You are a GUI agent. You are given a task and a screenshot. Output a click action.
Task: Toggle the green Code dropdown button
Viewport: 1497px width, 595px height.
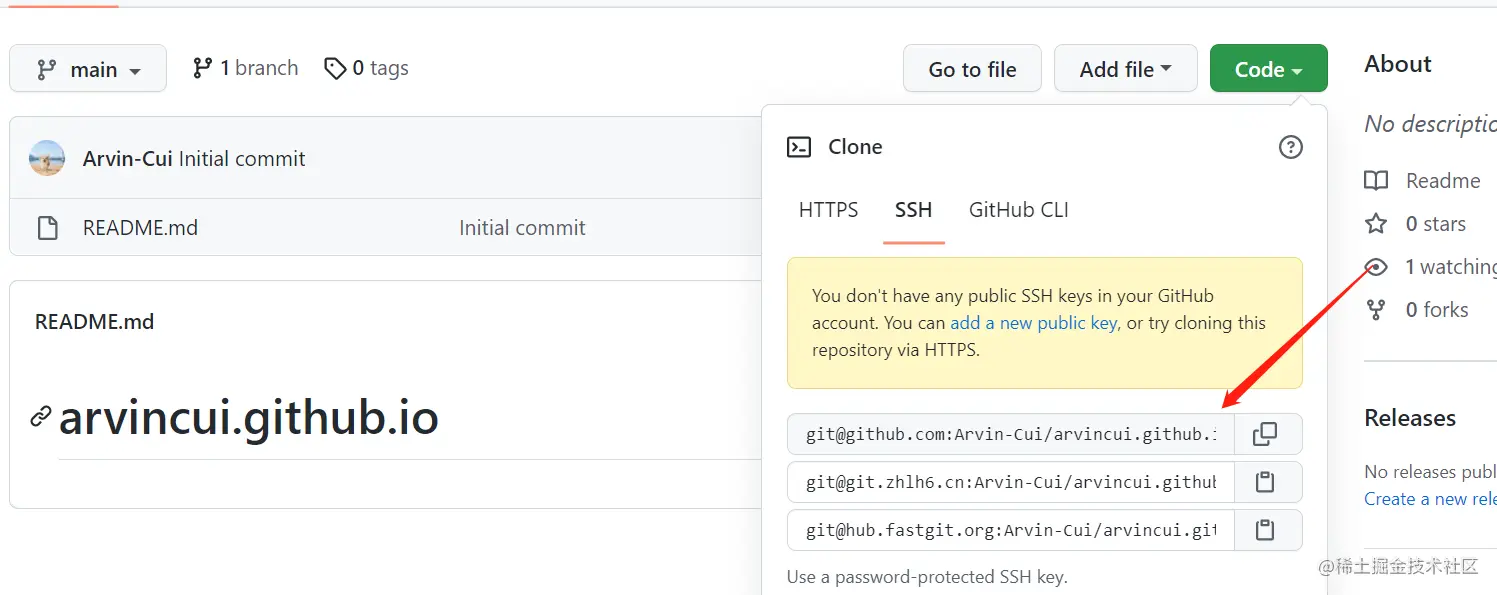pyautogui.click(x=1268, y=69)
